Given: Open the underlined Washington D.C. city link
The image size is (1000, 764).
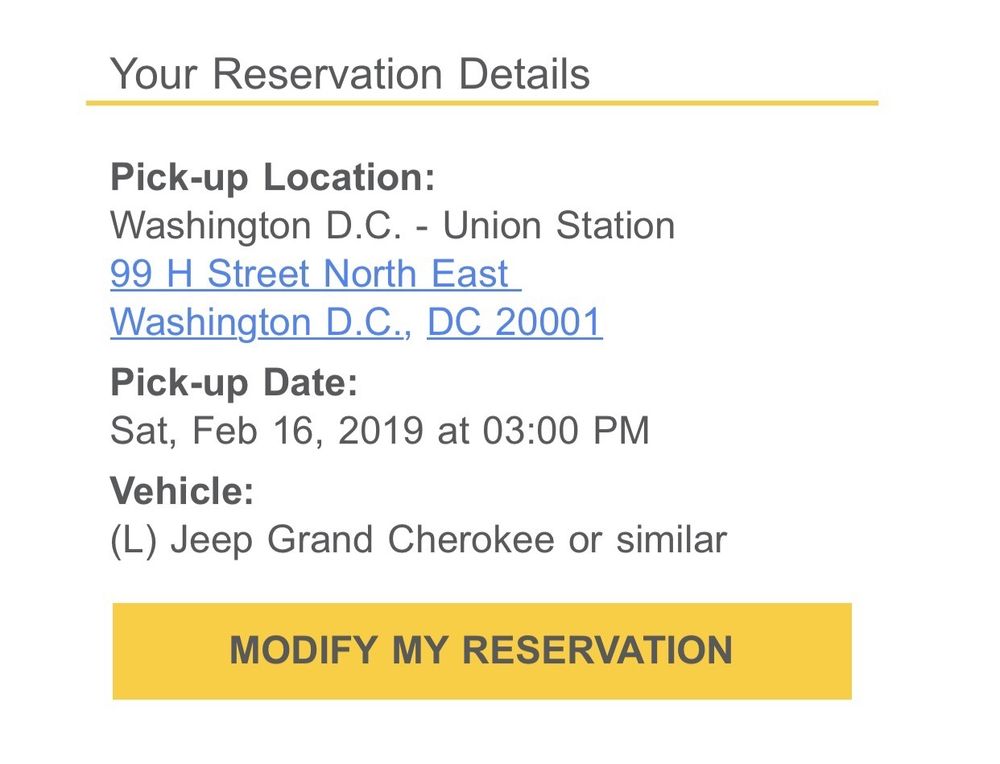Looking at the screenshot, I should [257, 323].
